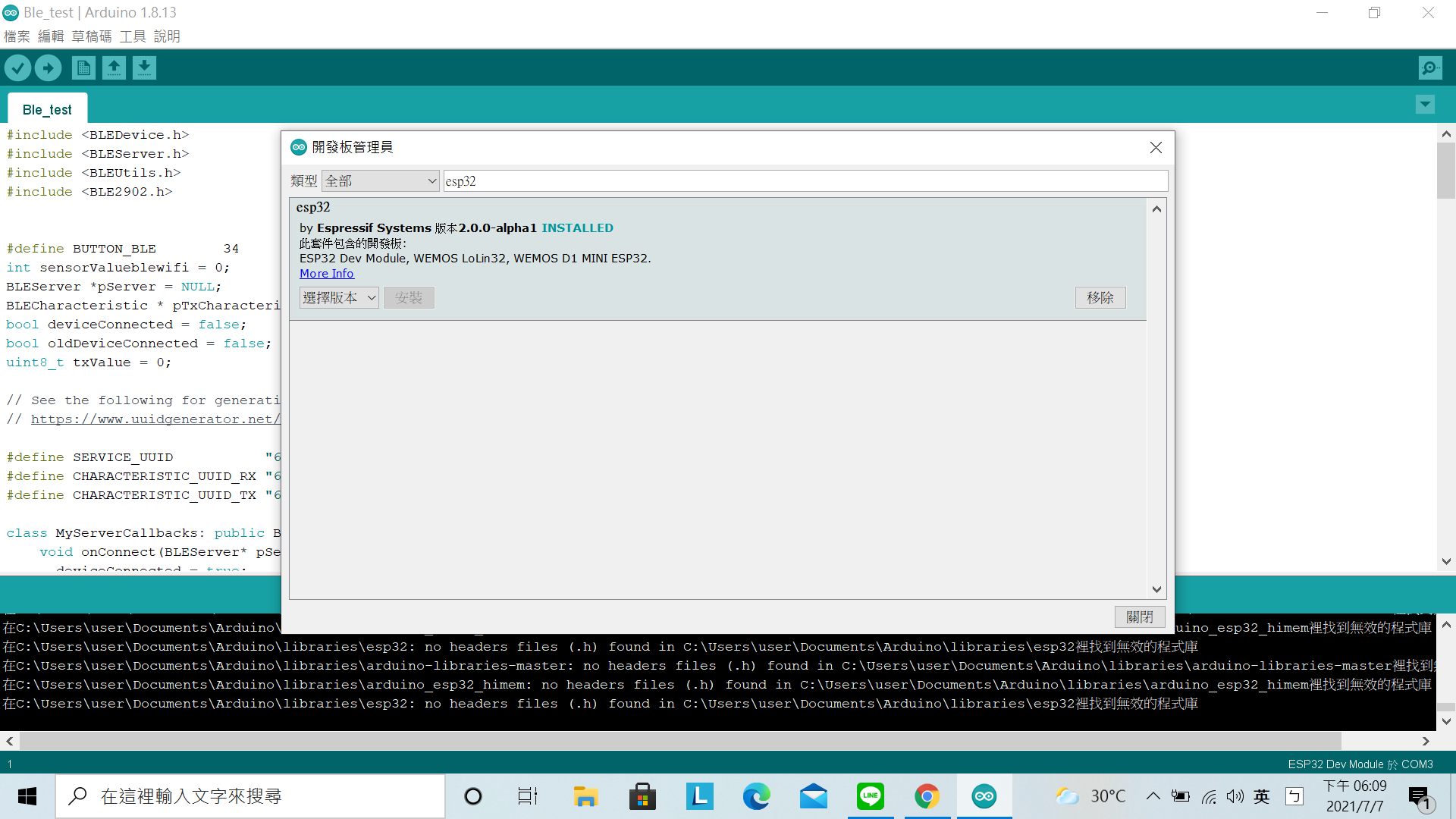Select the Ble_test sketch tab
The height and width of the screenshot is (819, 1456).
tap(47, 109)
